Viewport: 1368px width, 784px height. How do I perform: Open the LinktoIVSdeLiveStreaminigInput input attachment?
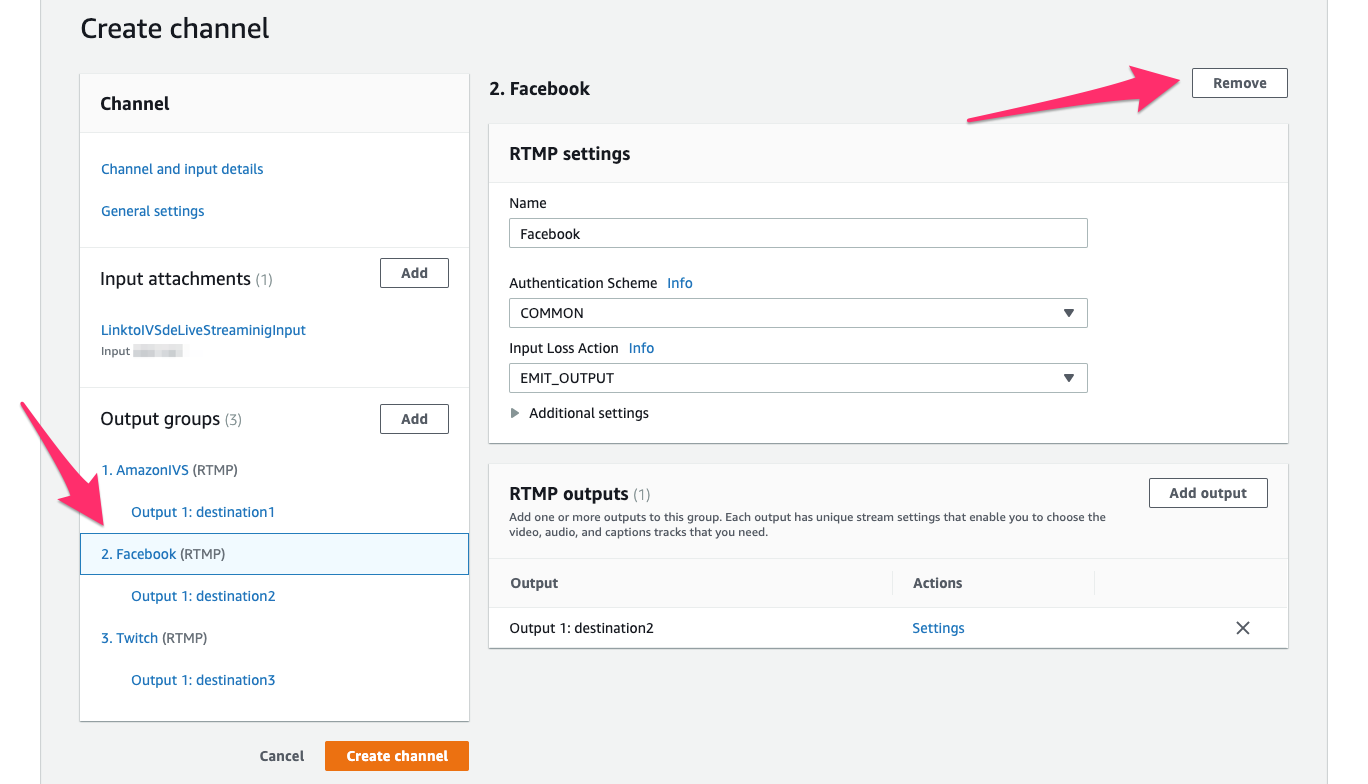coord(203,329)
